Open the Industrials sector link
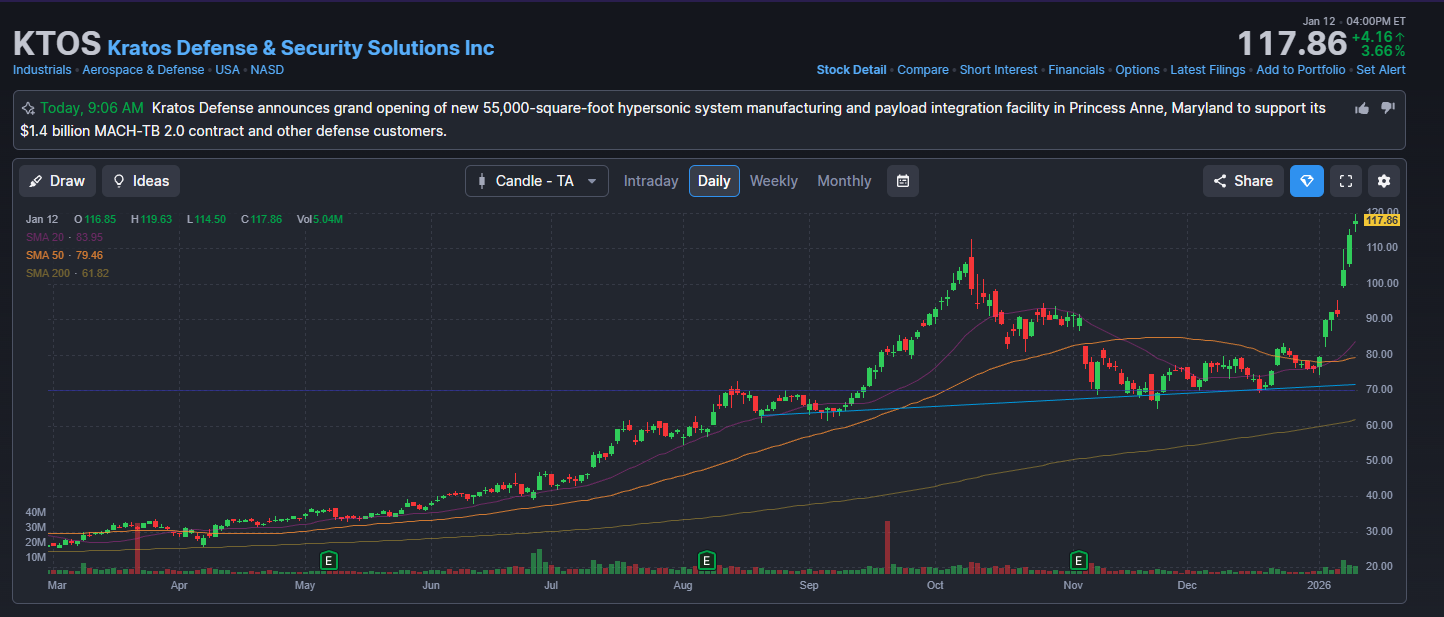This screenshot has height=617, width=1444. (x=42, y=70)
